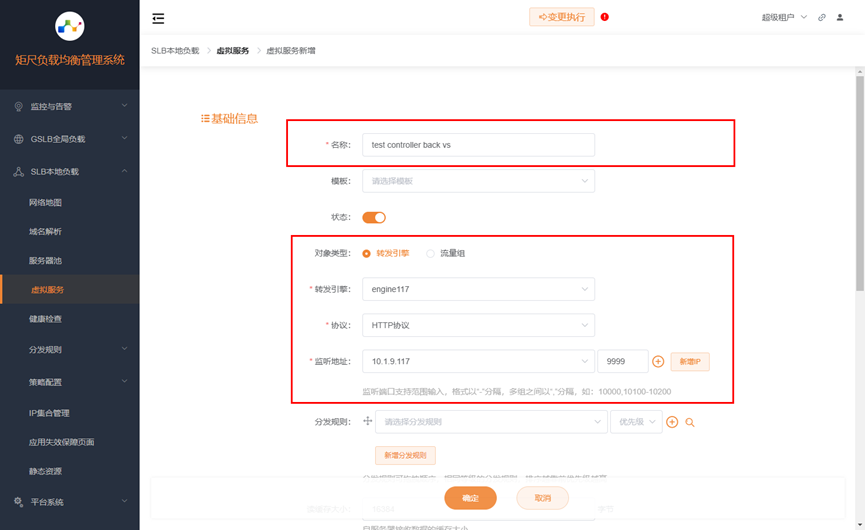The image size is (865, 530).
Task: Open the 转发引擎 engine117 dropdown
Action: [478, 289]
